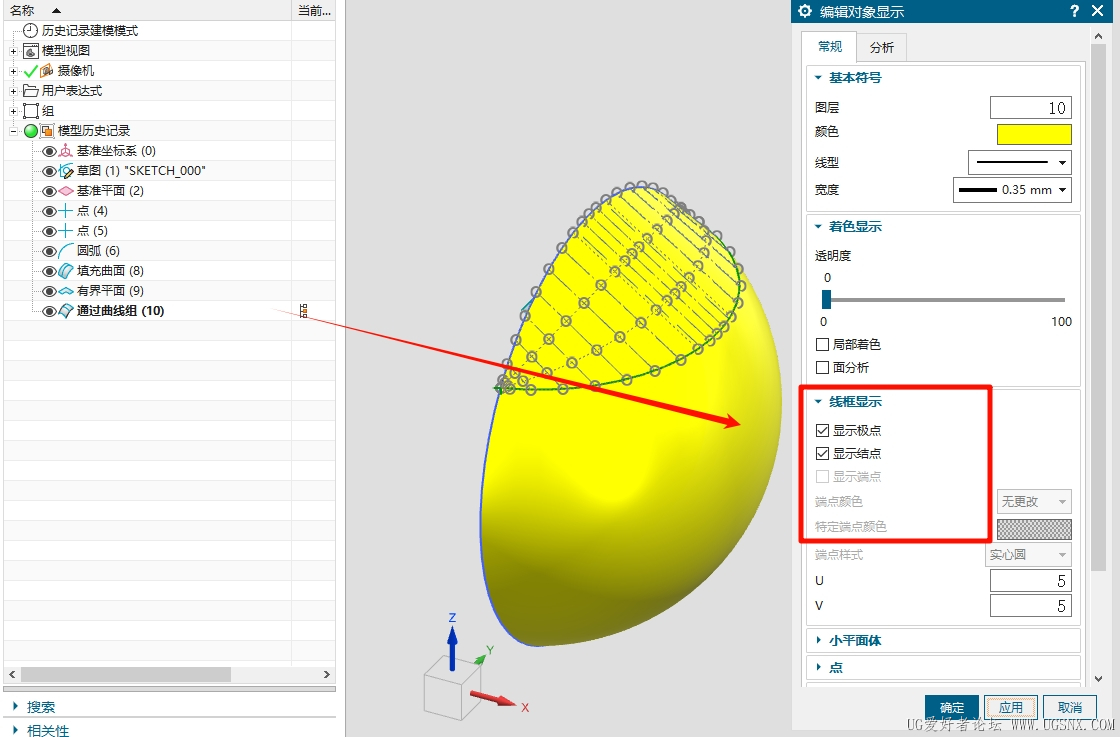Collapse the 线框显示 section
This screenshot has height=737, width=1120.
coord(819,401)
